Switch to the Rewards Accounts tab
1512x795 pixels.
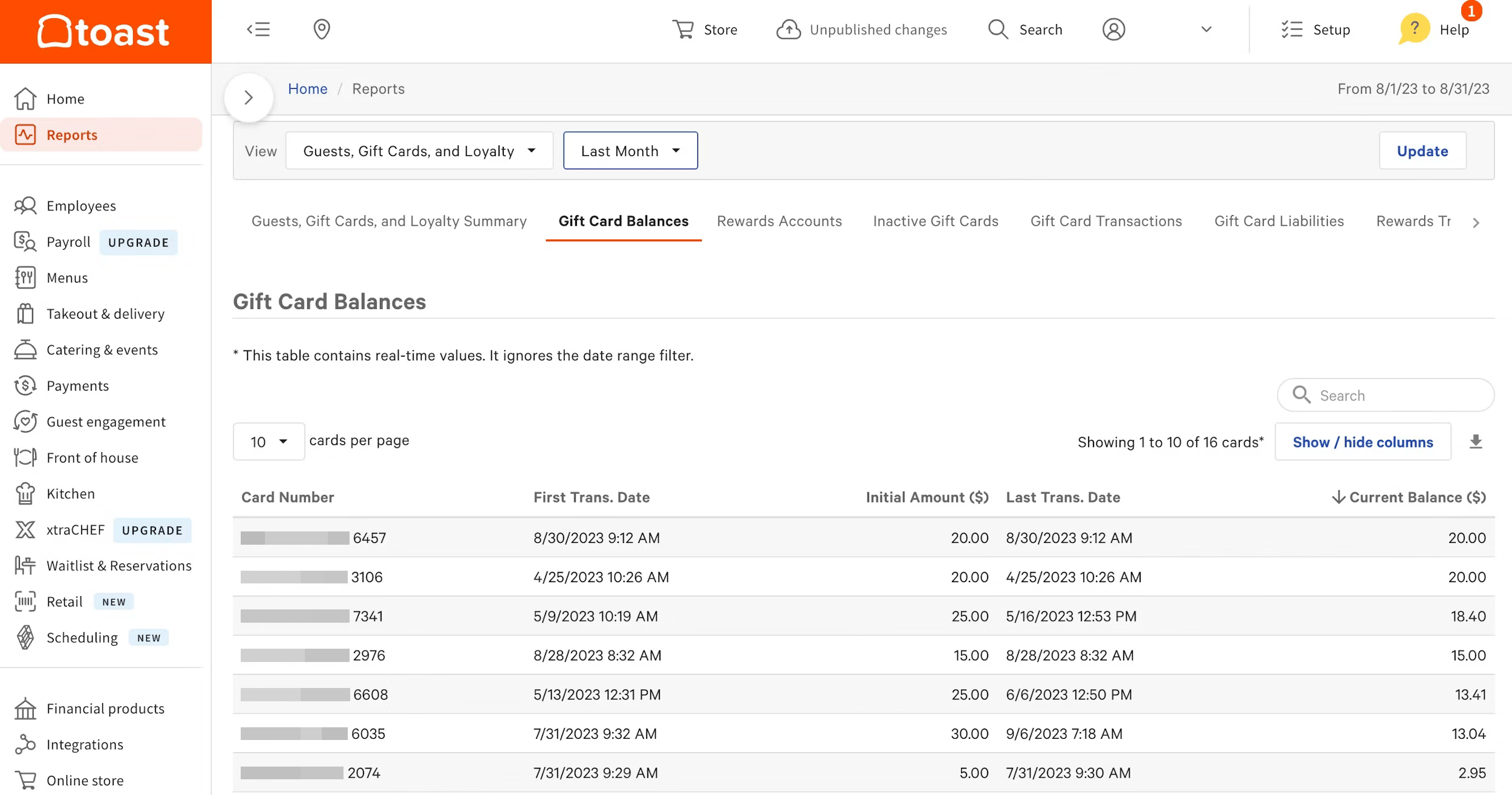[779, 221]
